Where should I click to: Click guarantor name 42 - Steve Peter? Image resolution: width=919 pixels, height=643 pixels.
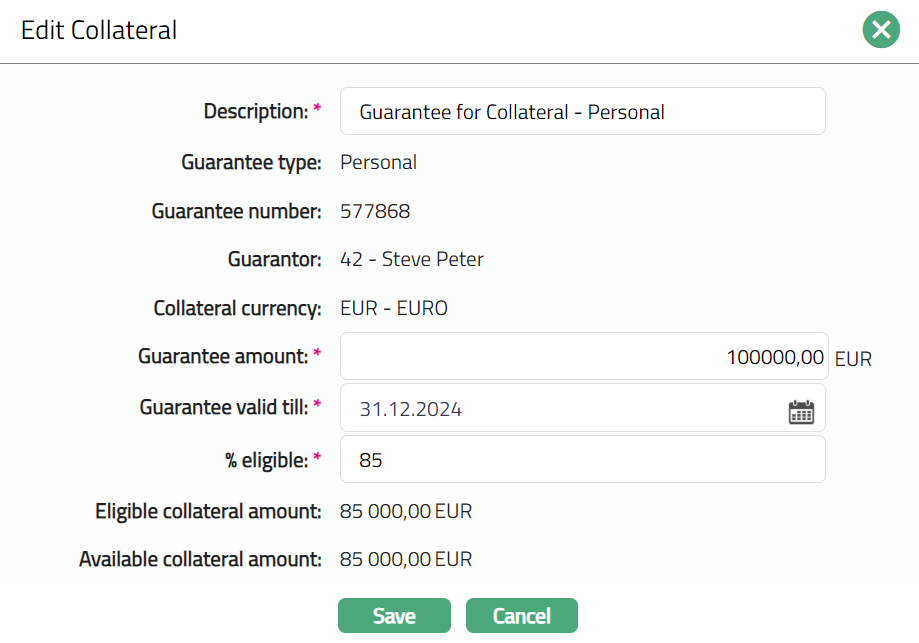(x=412, y=260)
